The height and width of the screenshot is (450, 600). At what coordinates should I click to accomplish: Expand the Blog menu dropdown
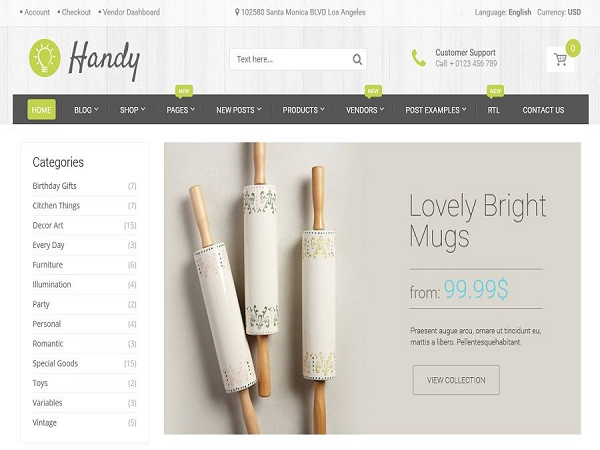(86, 110)
